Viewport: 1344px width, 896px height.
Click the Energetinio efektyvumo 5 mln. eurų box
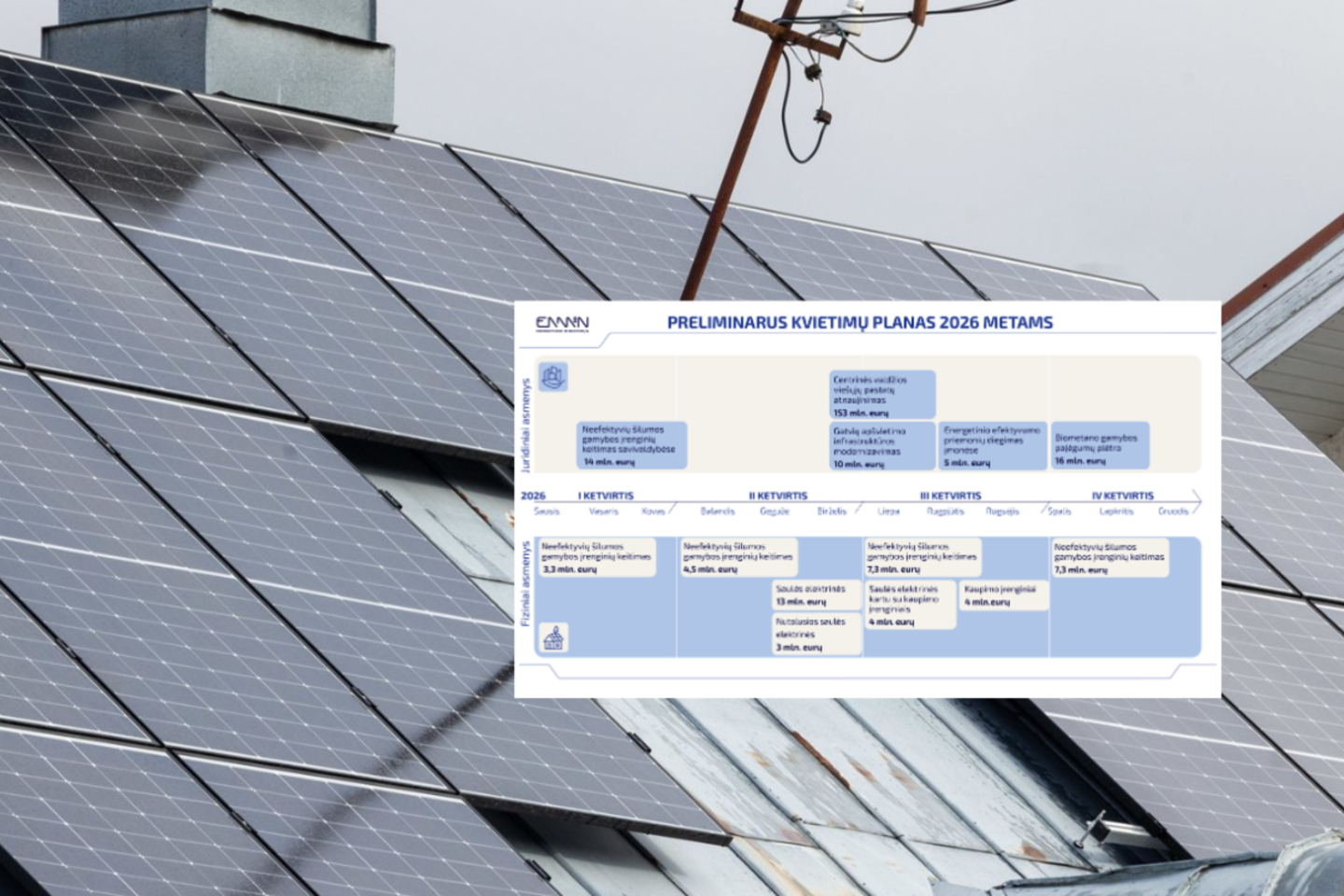pos(991,446)
